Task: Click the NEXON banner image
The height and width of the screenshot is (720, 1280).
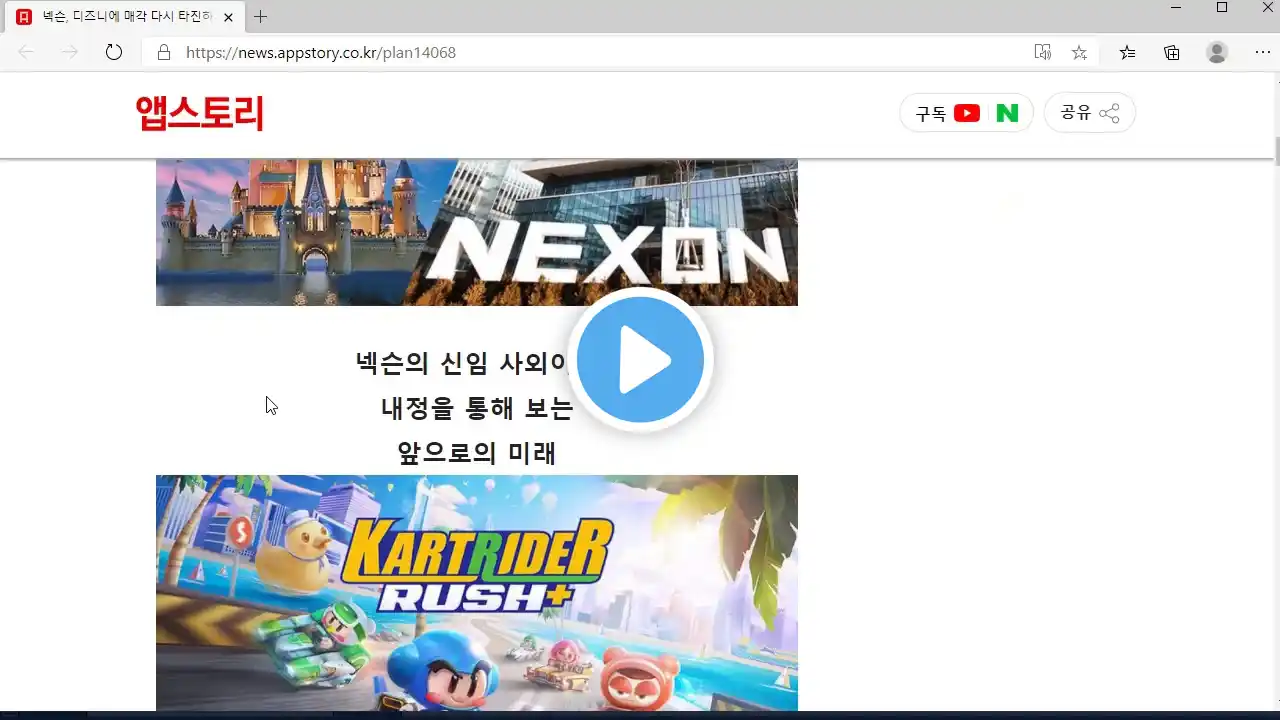Action: click(x=477, y=232)
